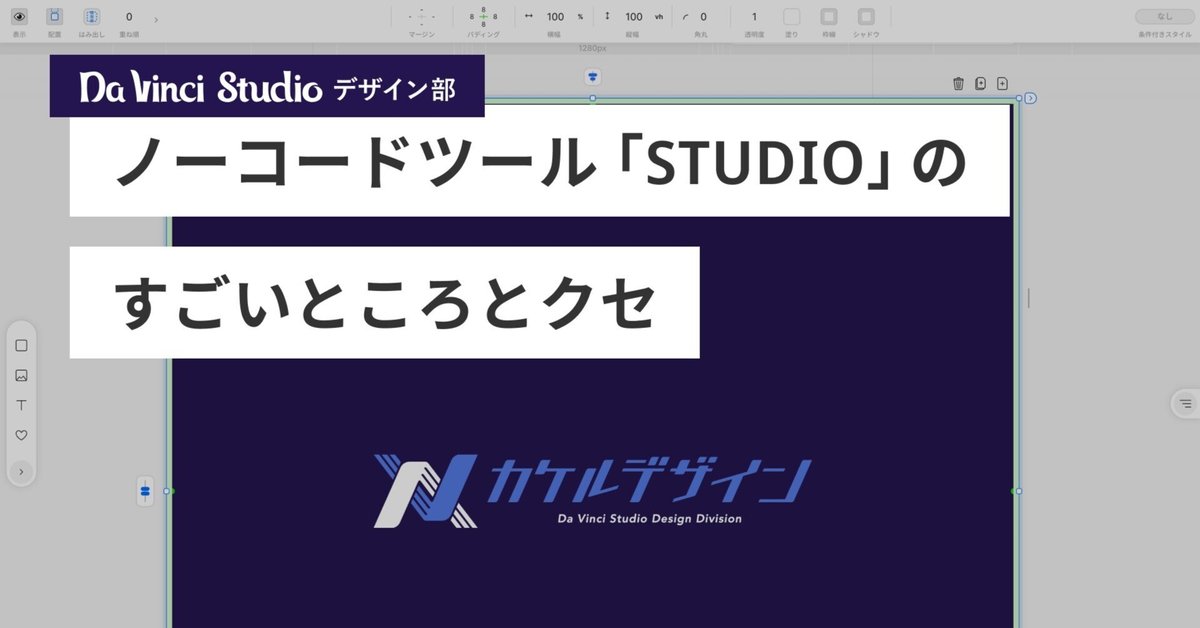This screenshot has width=1200, height=628.
Task: Click the 横幅 width arrow icon
Action: click(529, 17)
